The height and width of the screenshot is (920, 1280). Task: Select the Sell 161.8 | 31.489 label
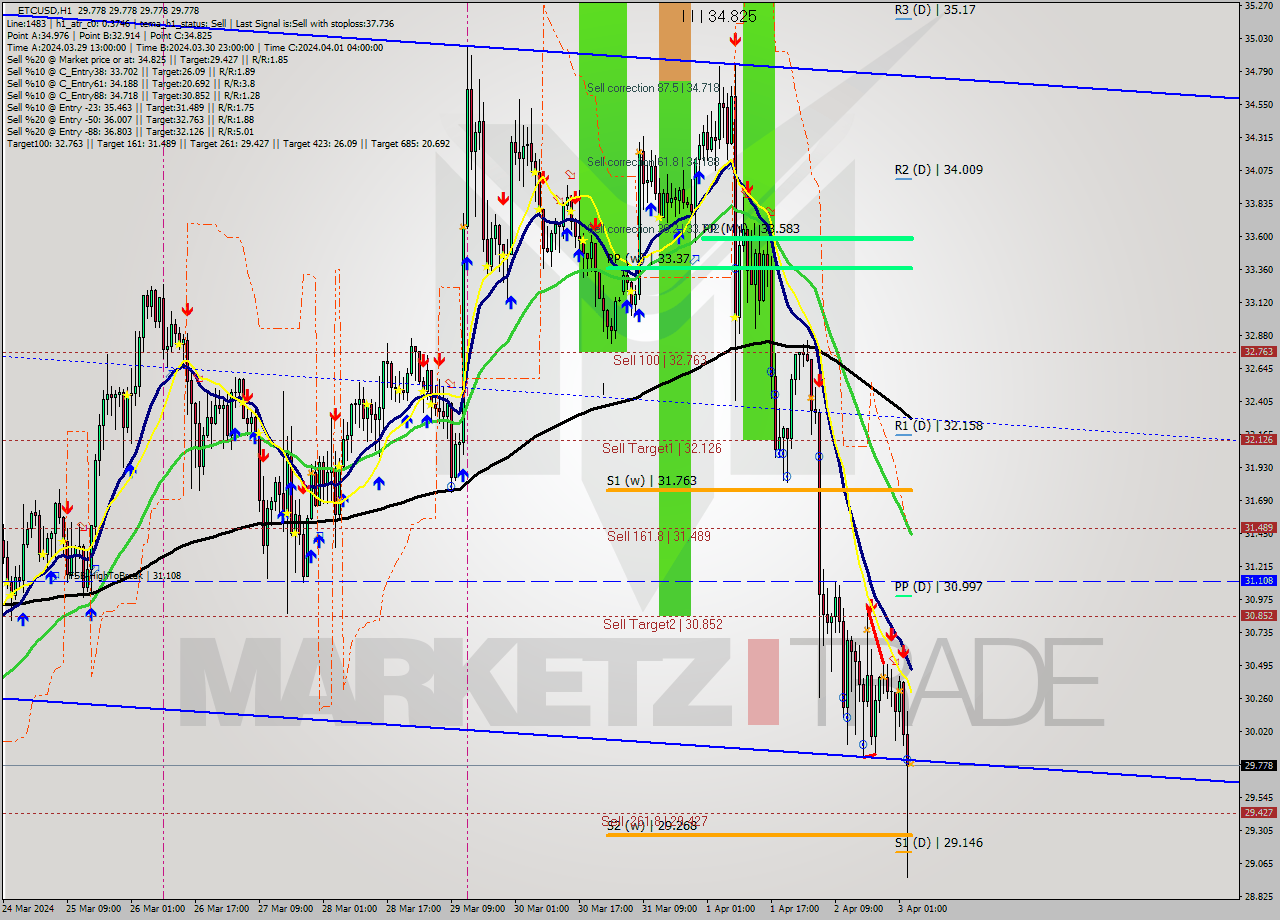point(659,536)
